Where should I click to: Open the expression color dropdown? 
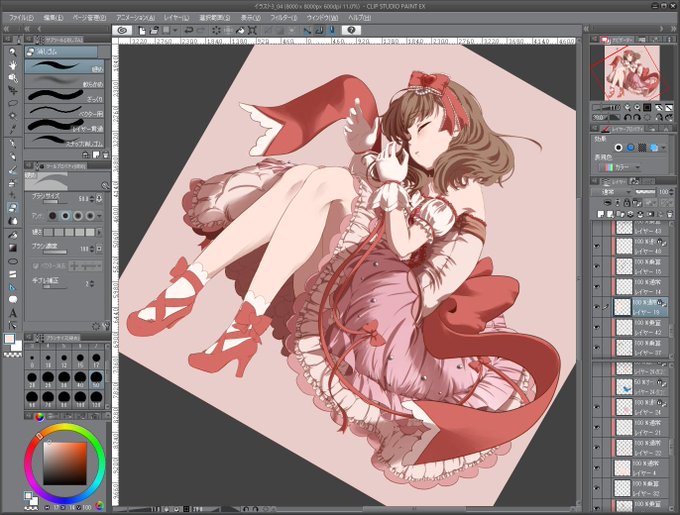coord(621,167)
